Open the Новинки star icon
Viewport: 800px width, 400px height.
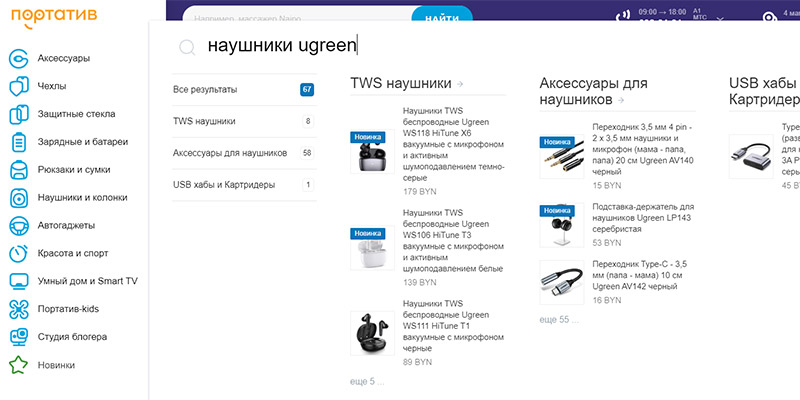point(19,365)
